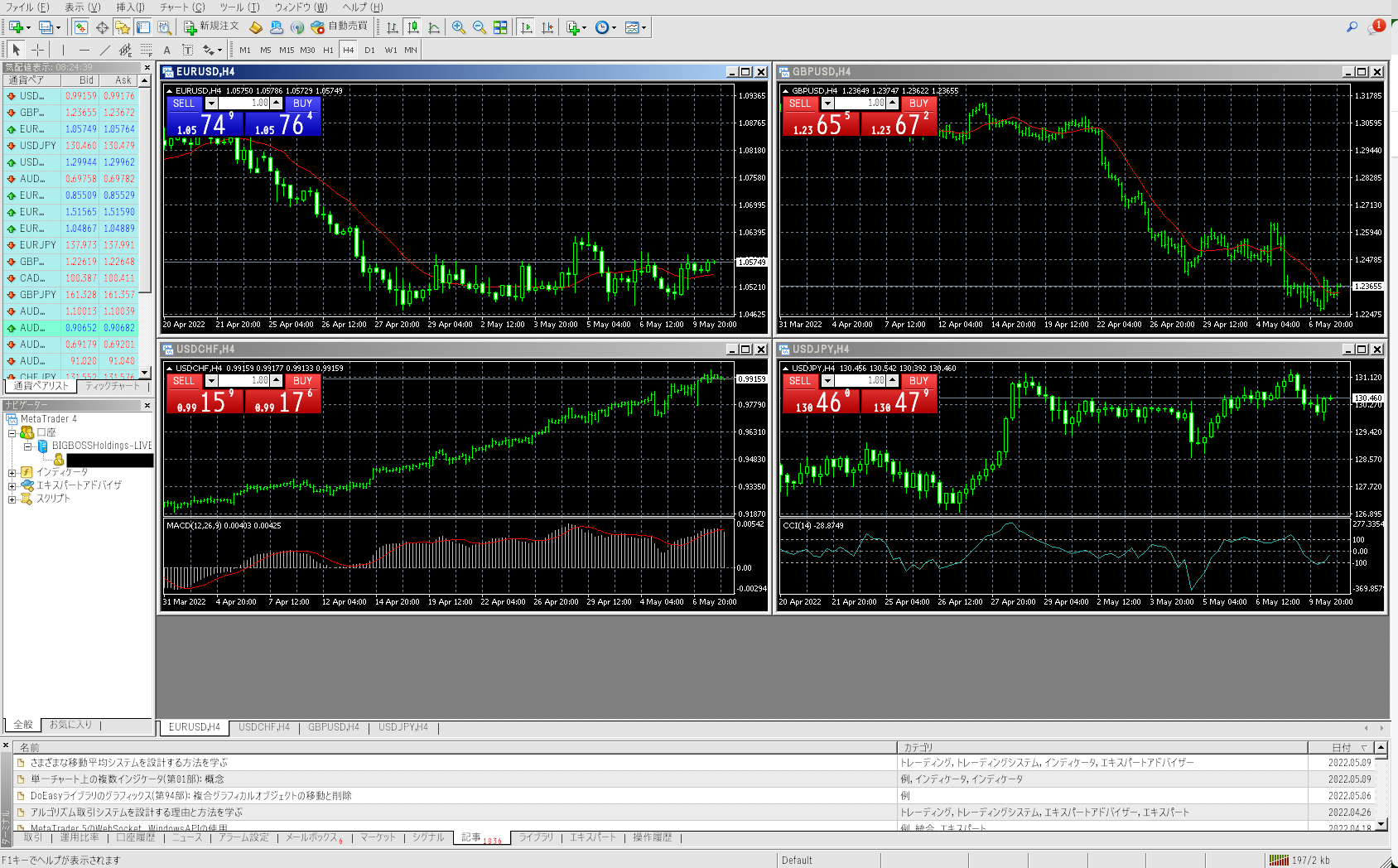Open the チャート menu

click(181, 7)
